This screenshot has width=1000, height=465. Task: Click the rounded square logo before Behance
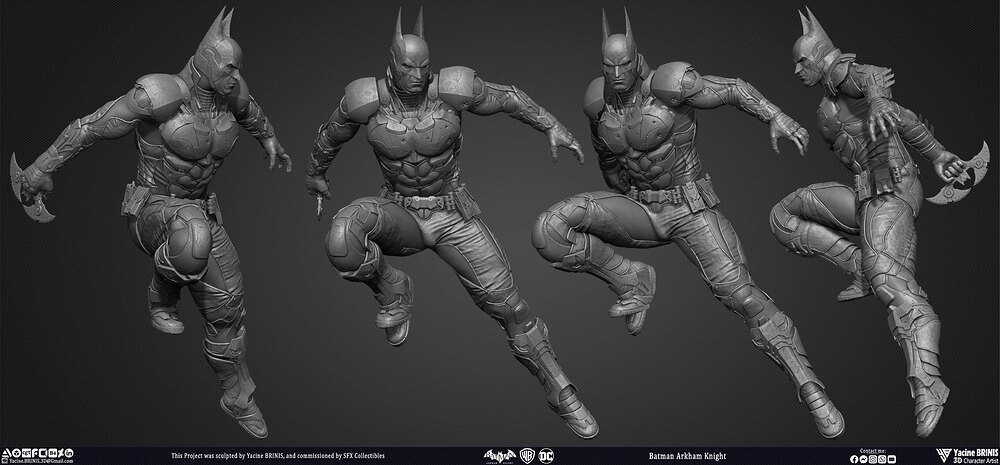[x=43, y=453]
